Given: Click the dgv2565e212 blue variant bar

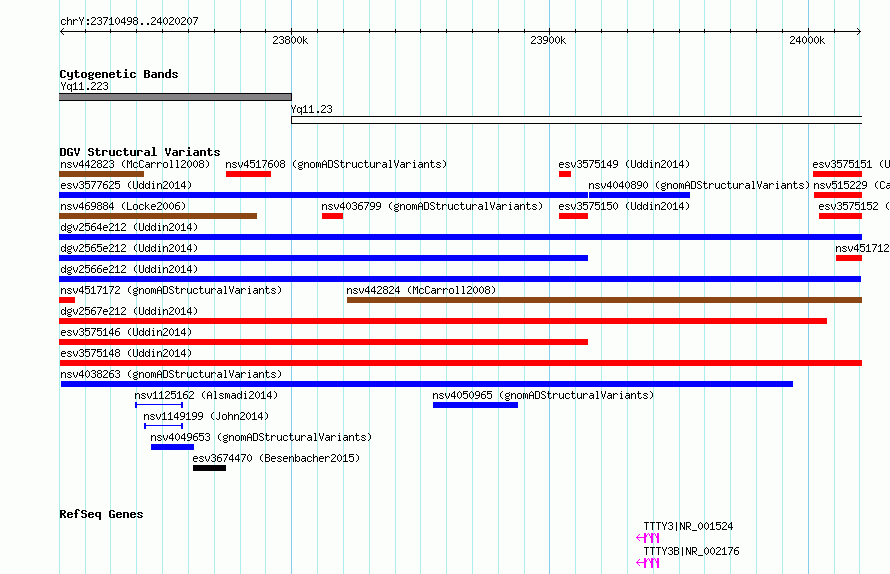Looking at the screenshot, I should (324, 258).
